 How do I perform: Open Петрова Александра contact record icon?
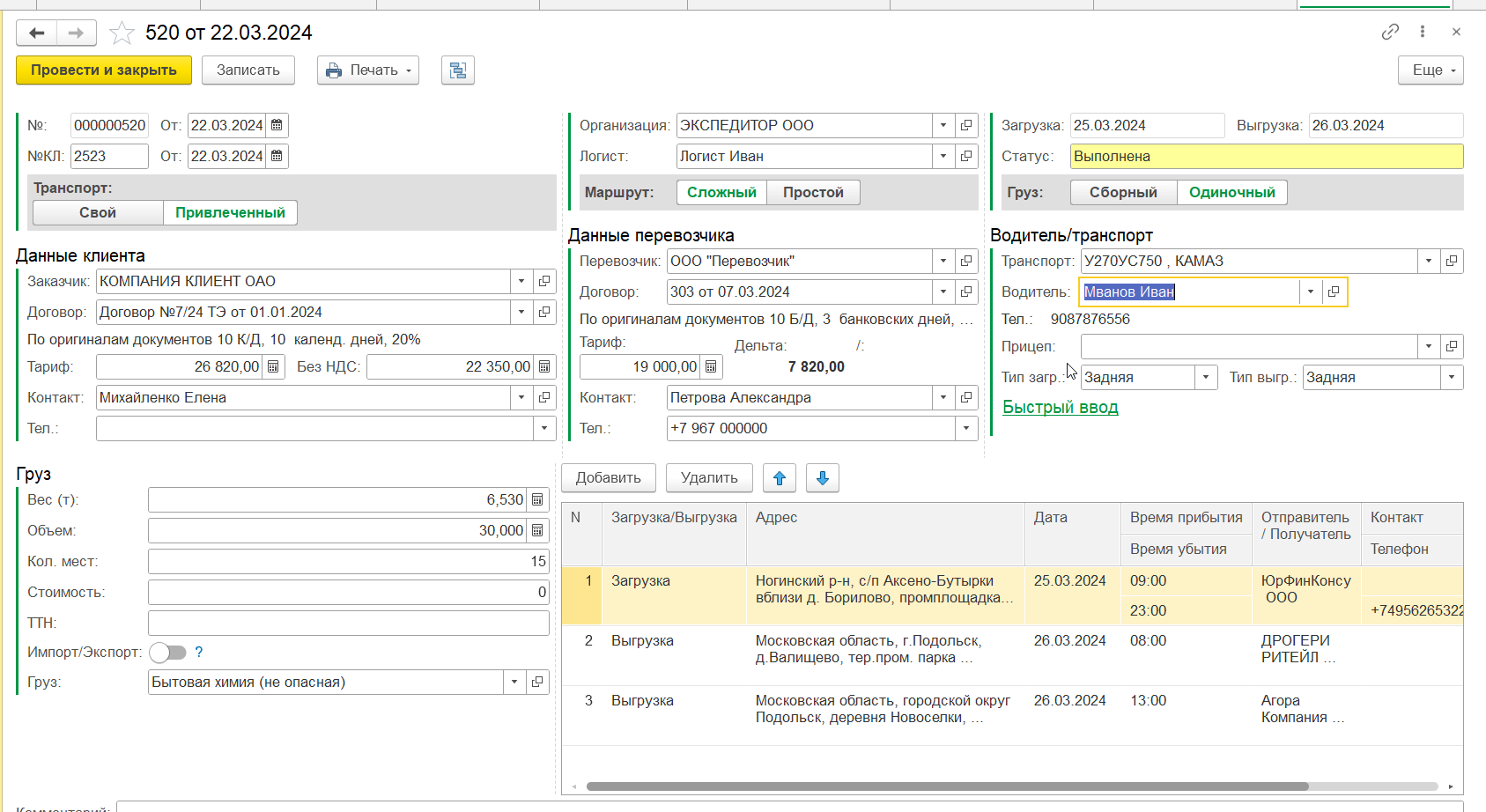[x=966, y=397]
